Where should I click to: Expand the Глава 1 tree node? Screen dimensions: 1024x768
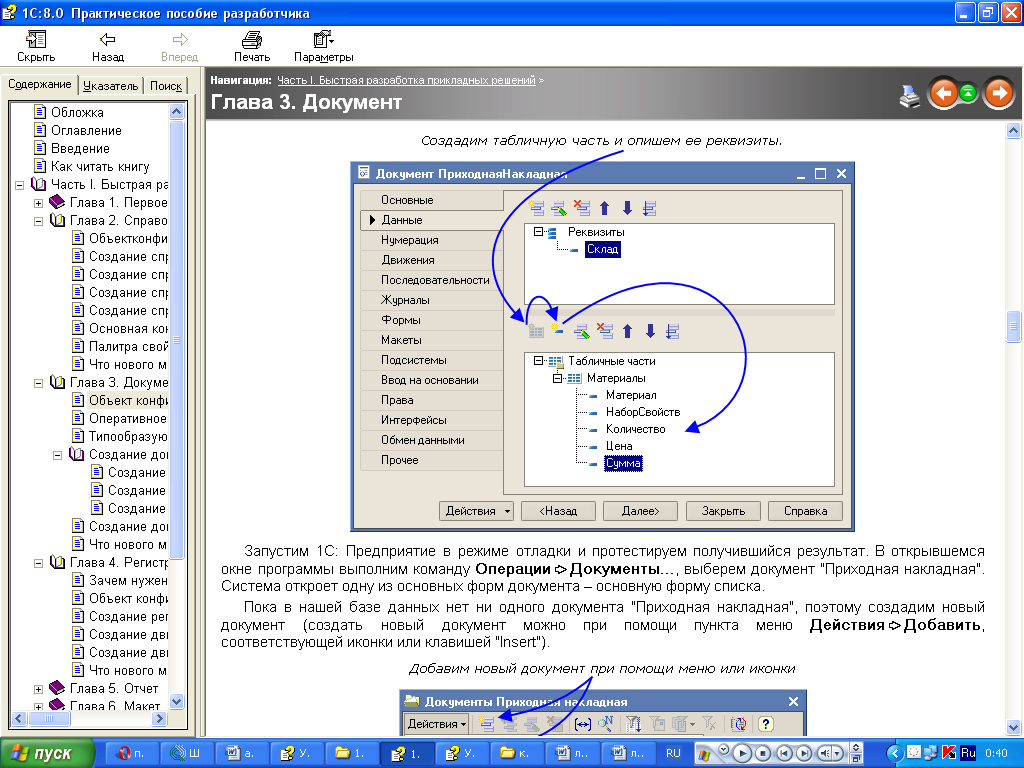coord(39,203)
